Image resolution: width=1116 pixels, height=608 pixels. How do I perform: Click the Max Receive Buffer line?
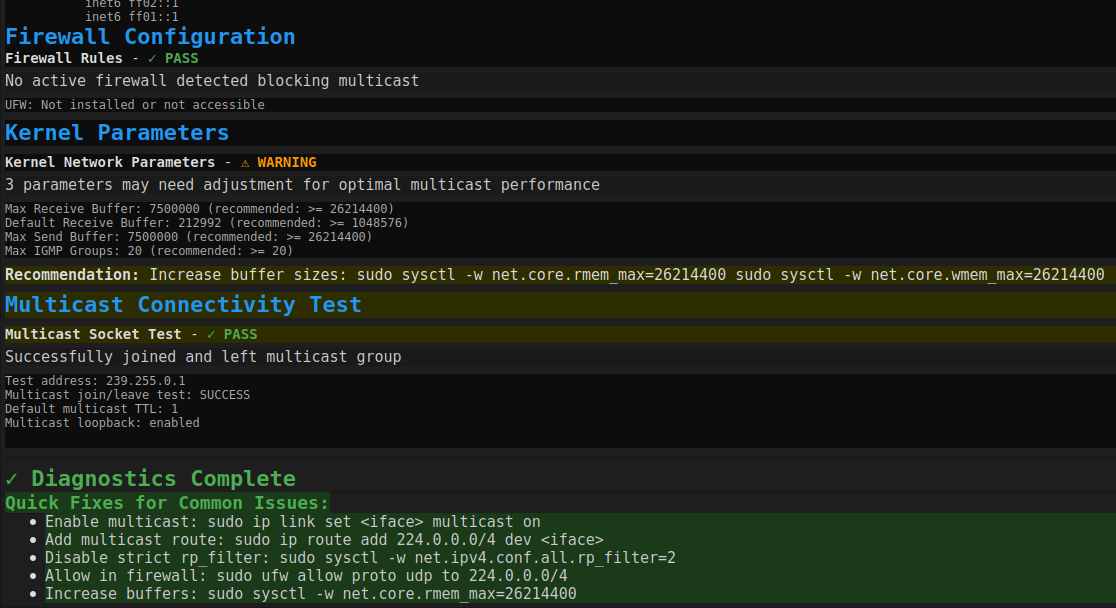pos(199,209)
